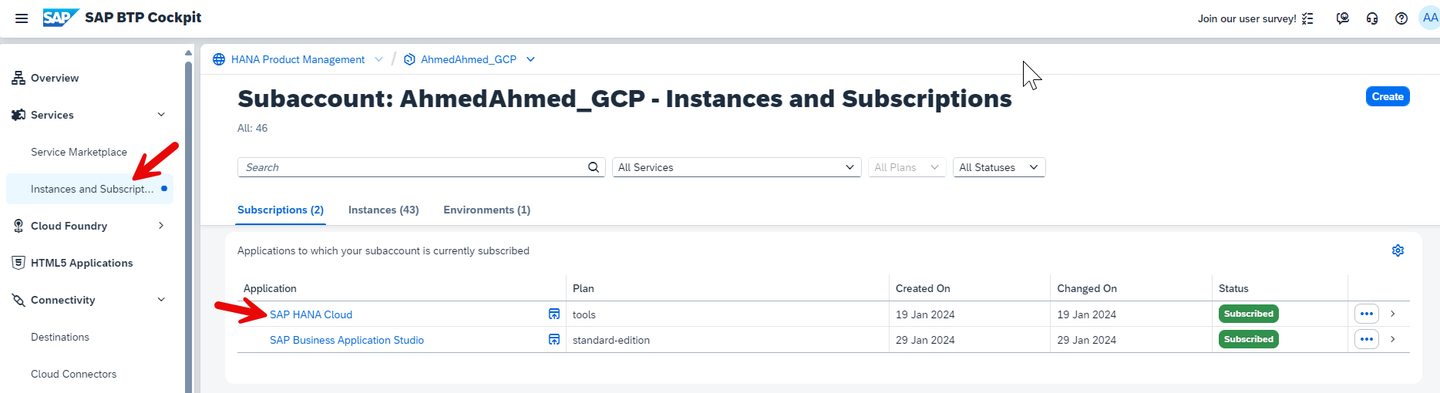
Task: Click the Connectivity sidebar icon
Action: click(18, 300)
